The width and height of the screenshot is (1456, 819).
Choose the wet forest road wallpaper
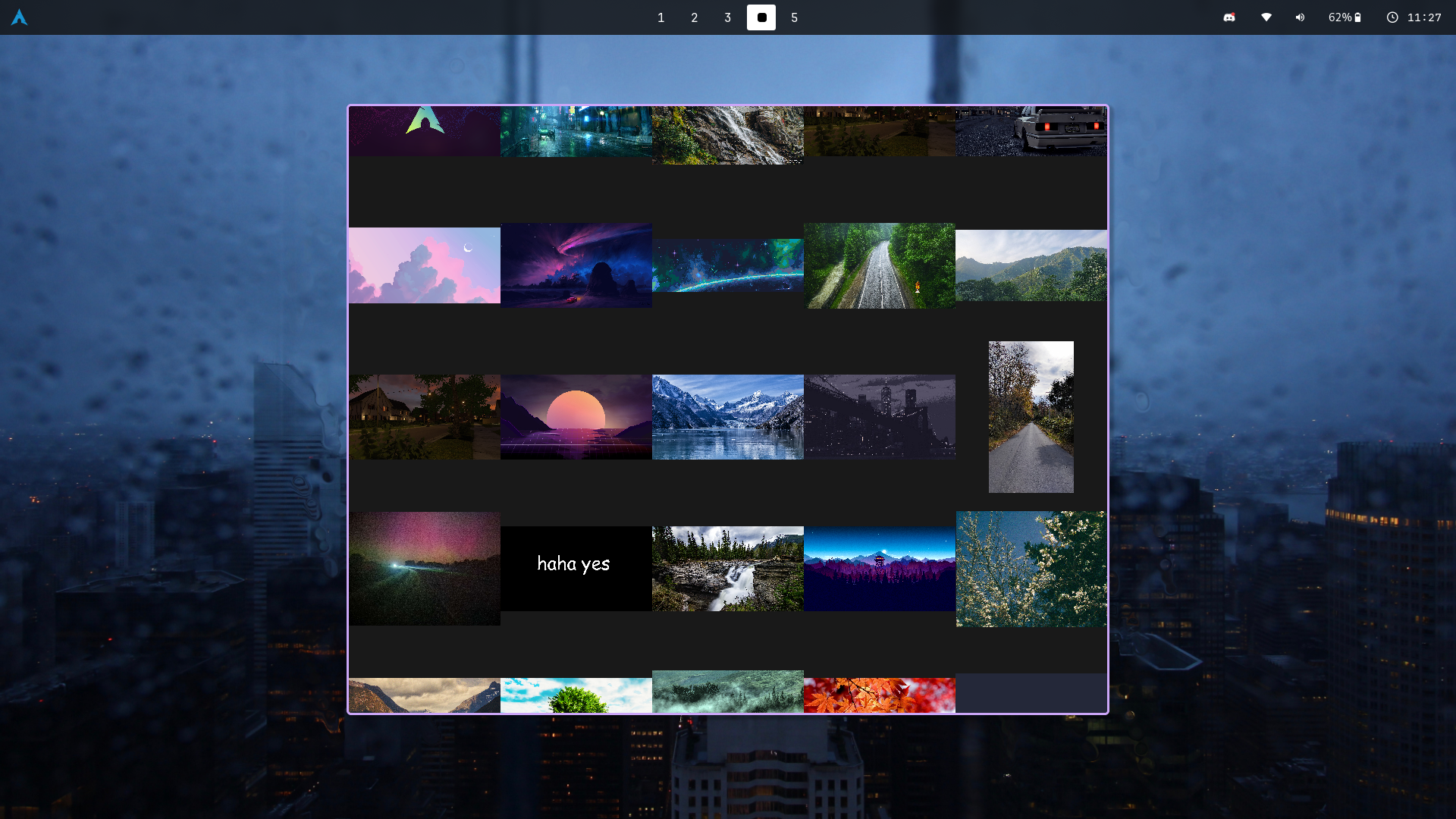point(879,265)
